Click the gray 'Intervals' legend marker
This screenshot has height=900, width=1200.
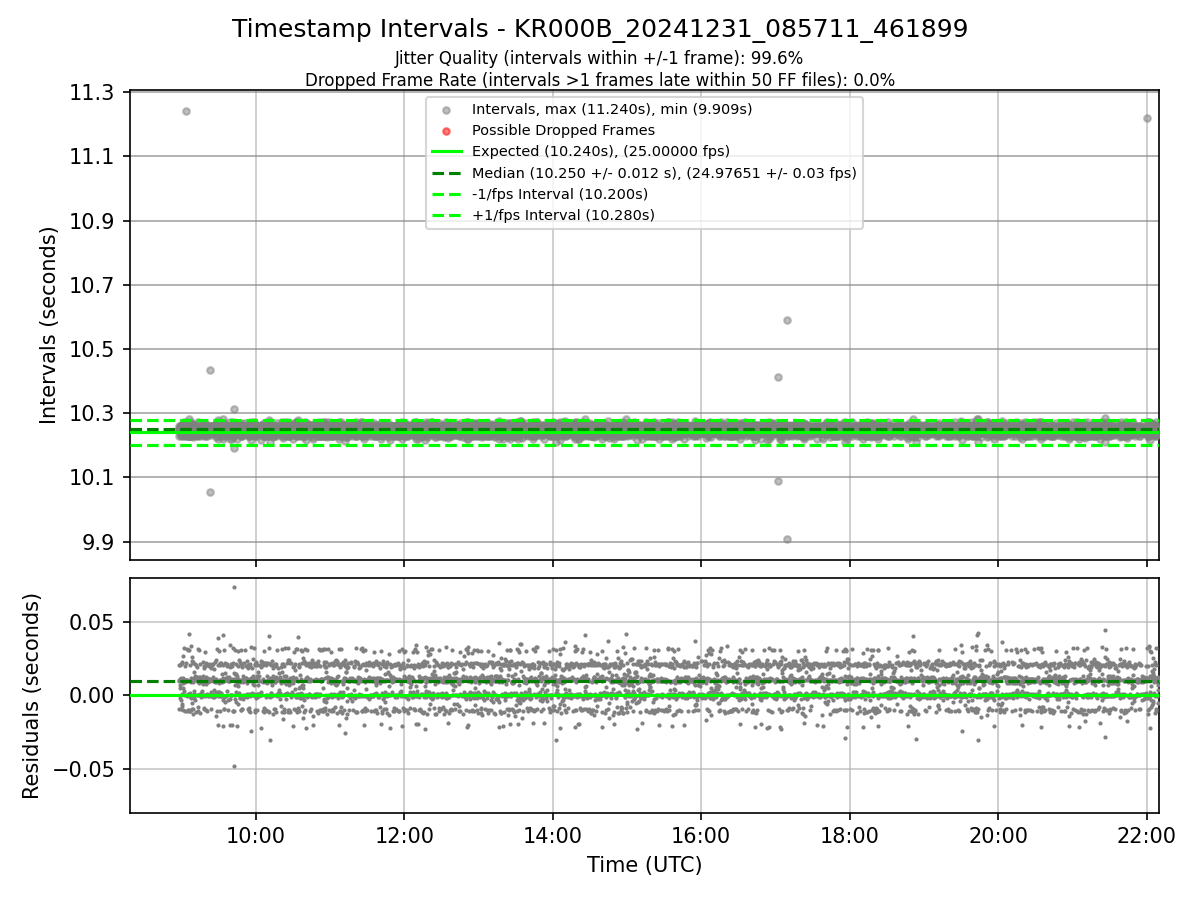tap(446, 110)
